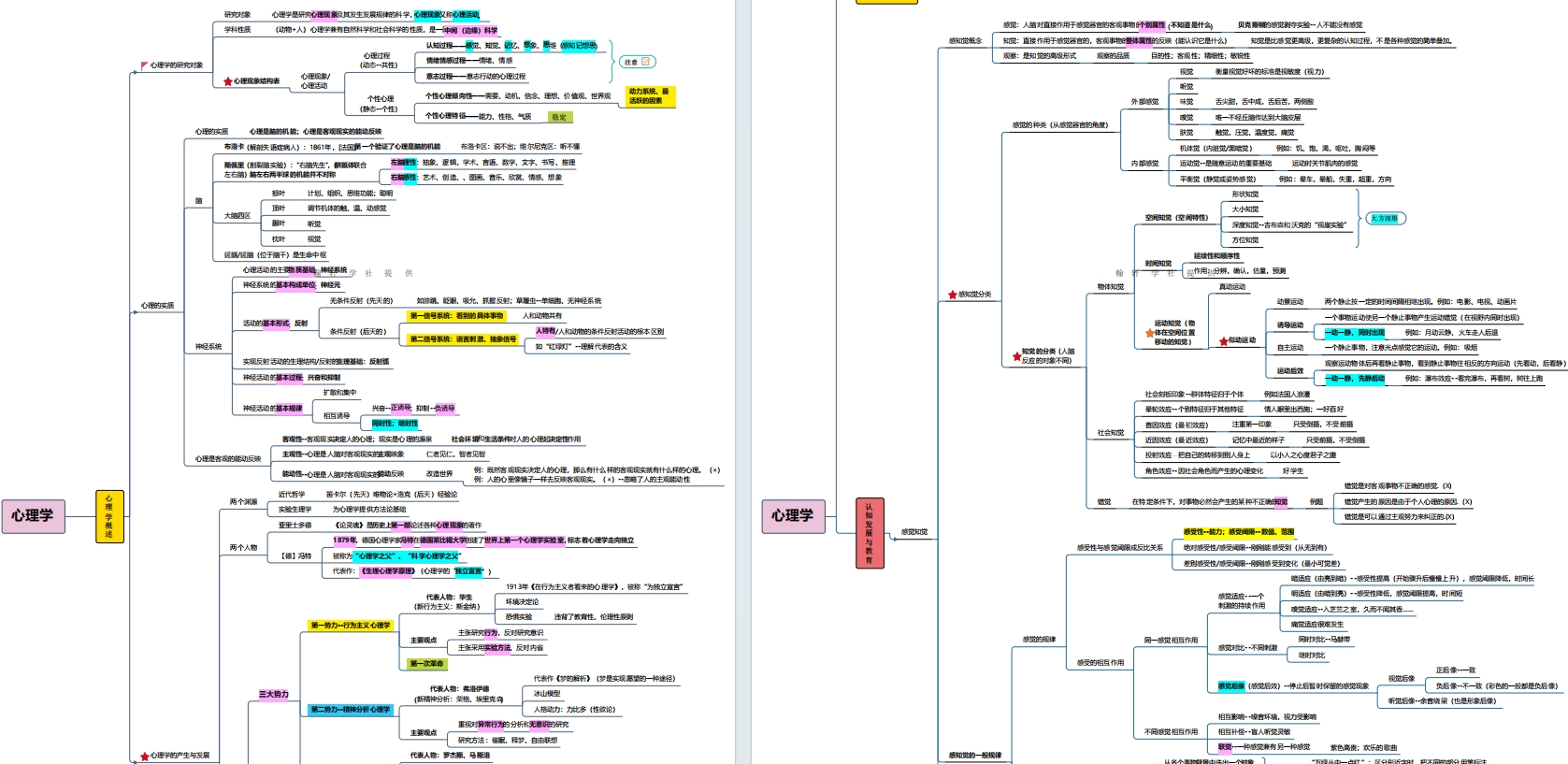The height and width of the screenshot is (764, 1568).
Task: Click the red star beside 心理现象结构表
Action: [227, 81]
